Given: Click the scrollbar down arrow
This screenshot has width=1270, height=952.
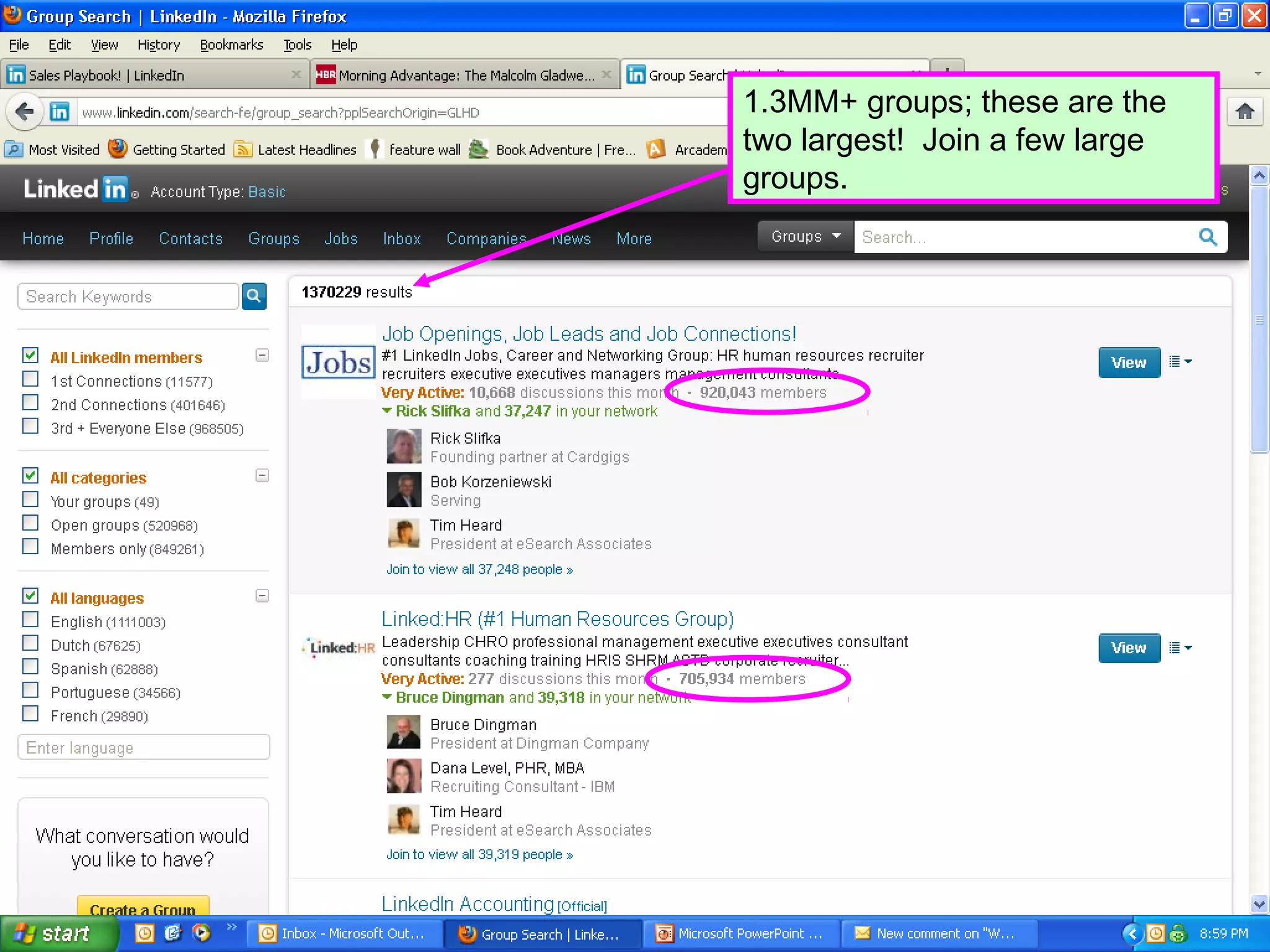Looking at the screenshot, I should click(x=1259, y=904).
